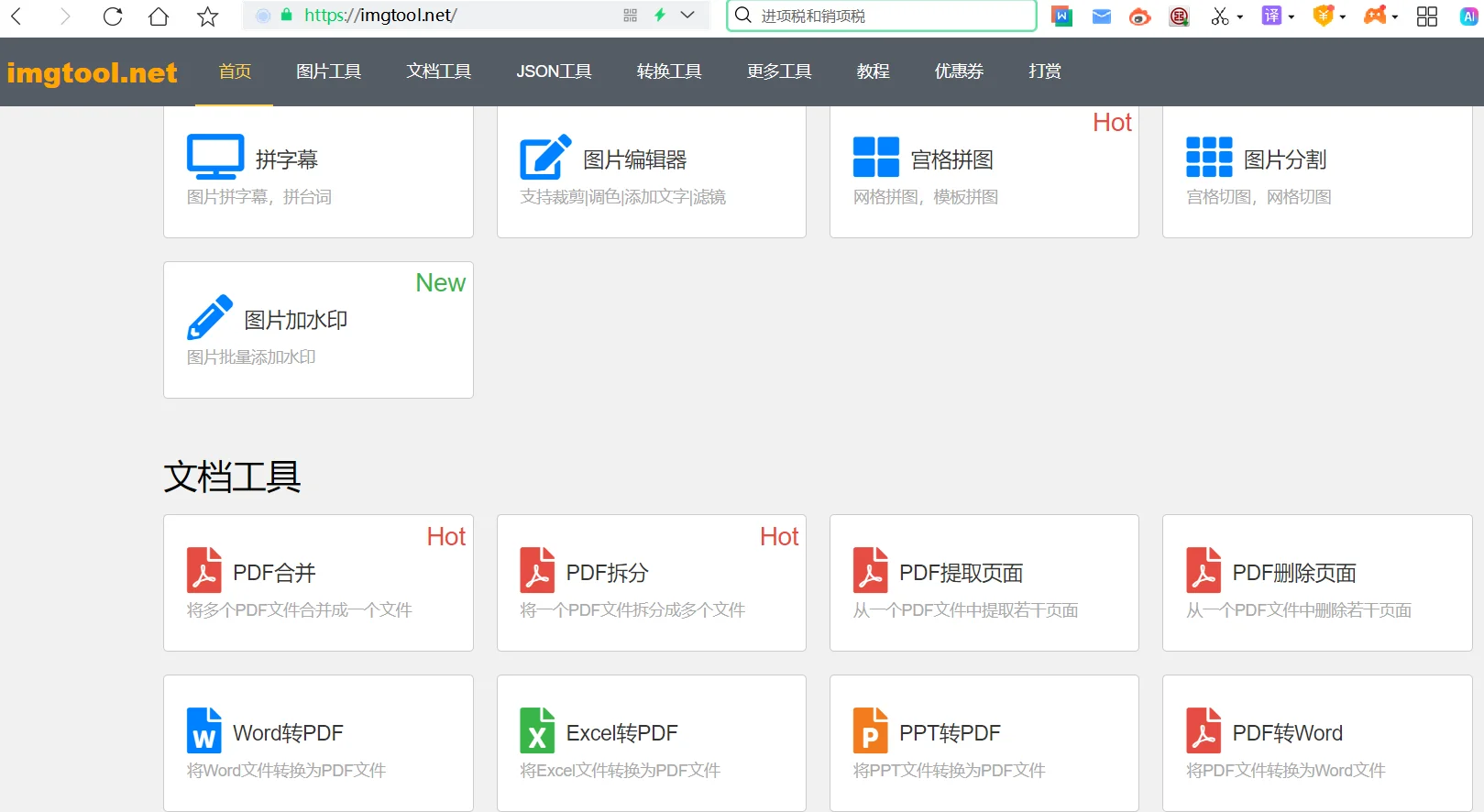Open the QR code icon in address bar
1484x812 pixels.
point(630,15)
